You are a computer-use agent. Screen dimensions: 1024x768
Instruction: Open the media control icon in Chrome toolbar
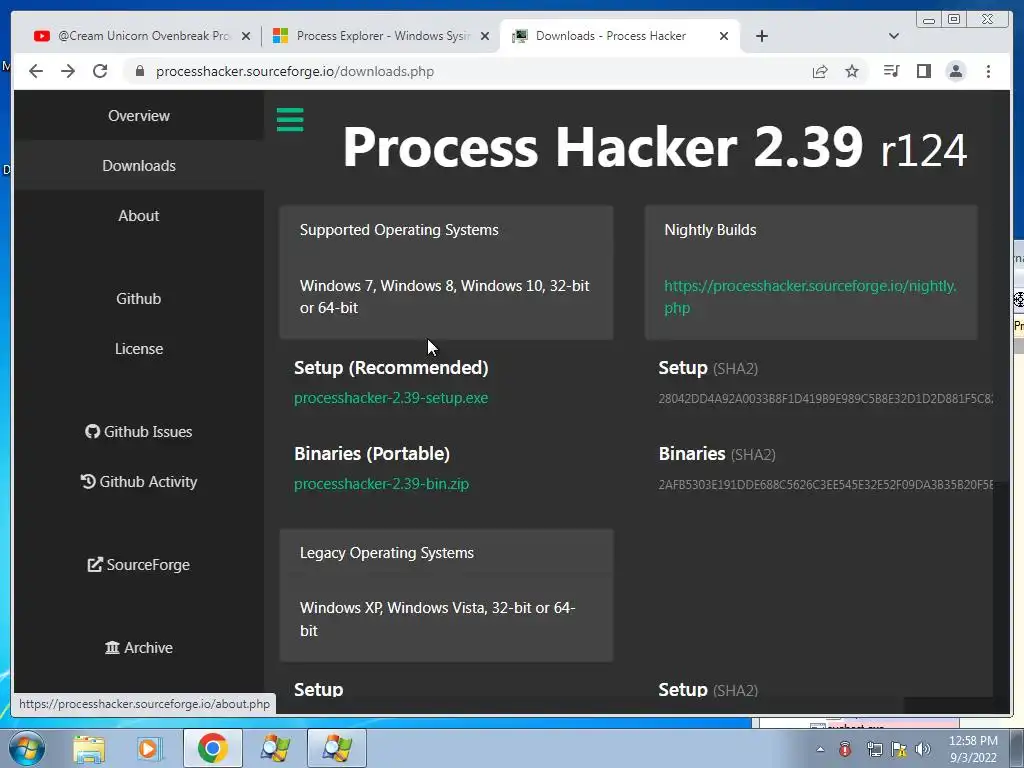point(891,71)
